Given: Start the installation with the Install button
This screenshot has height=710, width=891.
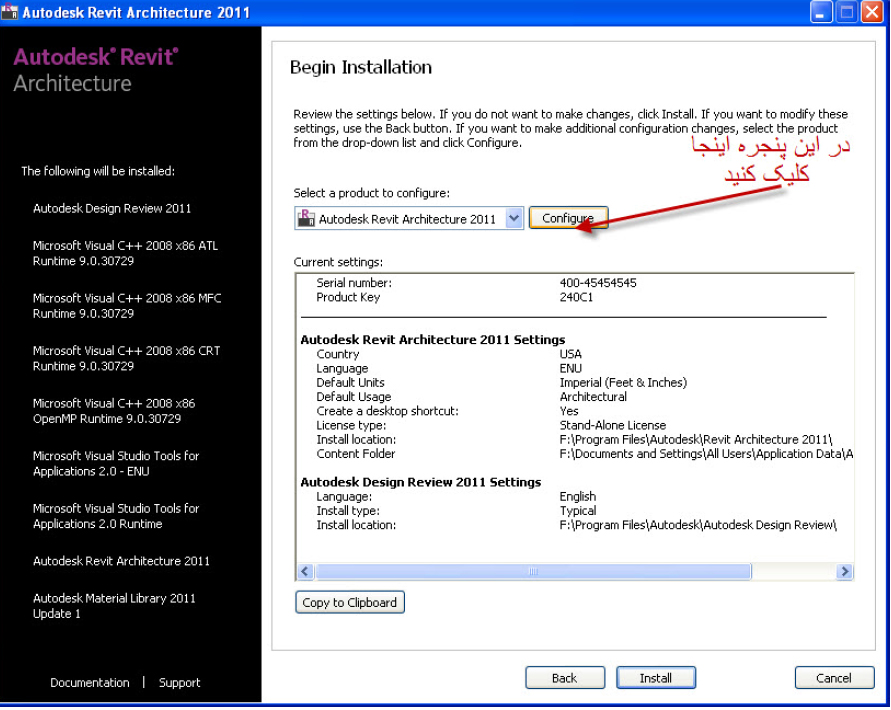Looking at the screenshot, I should [656, 678].
